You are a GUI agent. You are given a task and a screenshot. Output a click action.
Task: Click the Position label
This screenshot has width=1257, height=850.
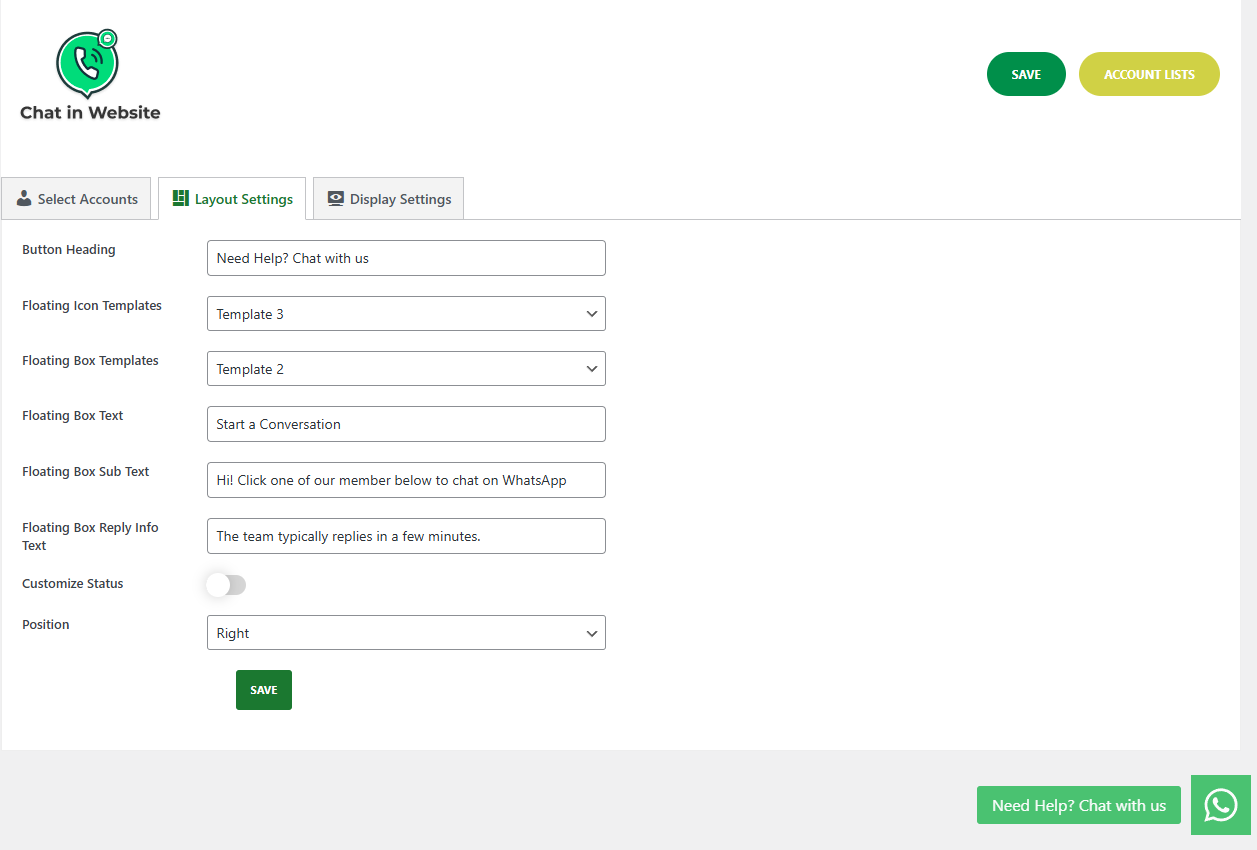coord(46,625)
